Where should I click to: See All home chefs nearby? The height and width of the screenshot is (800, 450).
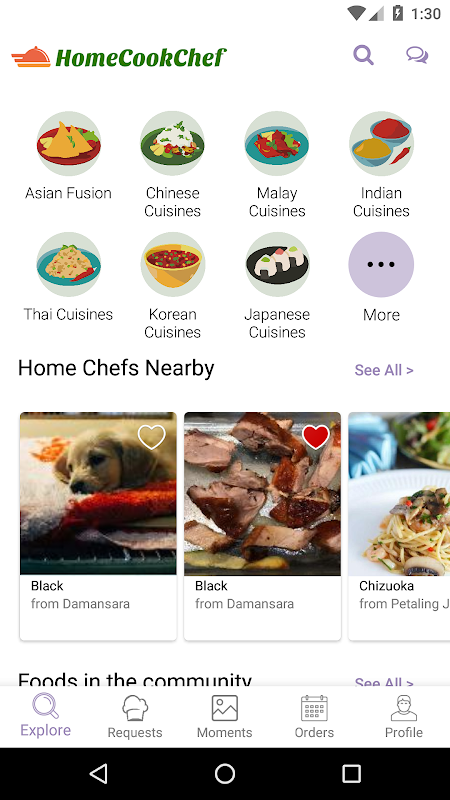pos(384,370)
